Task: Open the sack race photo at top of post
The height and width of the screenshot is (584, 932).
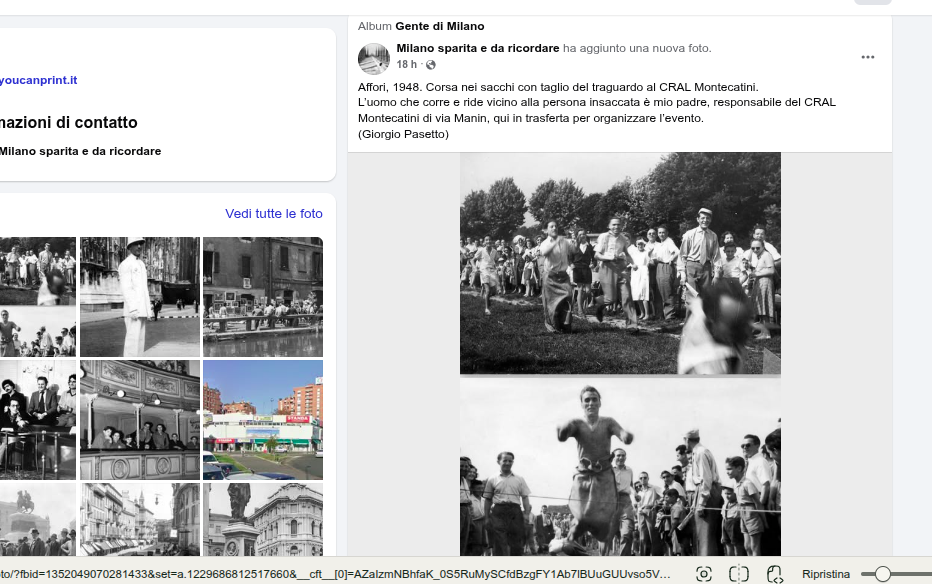Action: pyautogui.click(x=620, y=263)
